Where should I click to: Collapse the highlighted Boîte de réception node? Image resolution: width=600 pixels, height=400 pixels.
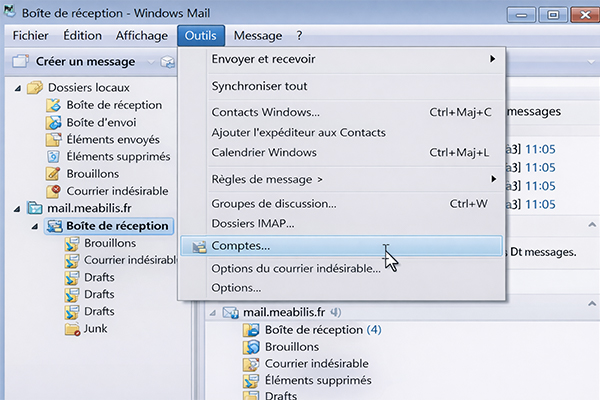click(35, 227)
